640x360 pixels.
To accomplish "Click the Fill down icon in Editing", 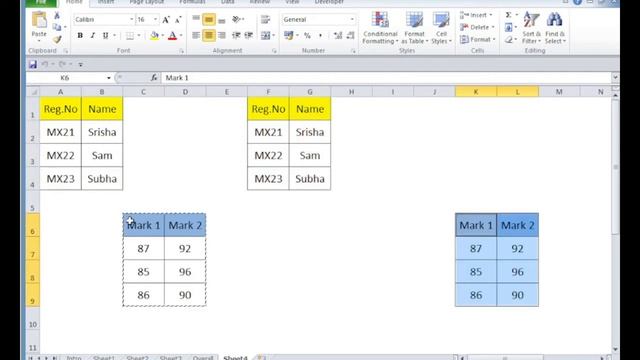I will pyautogui.click(x=509, y=27).
